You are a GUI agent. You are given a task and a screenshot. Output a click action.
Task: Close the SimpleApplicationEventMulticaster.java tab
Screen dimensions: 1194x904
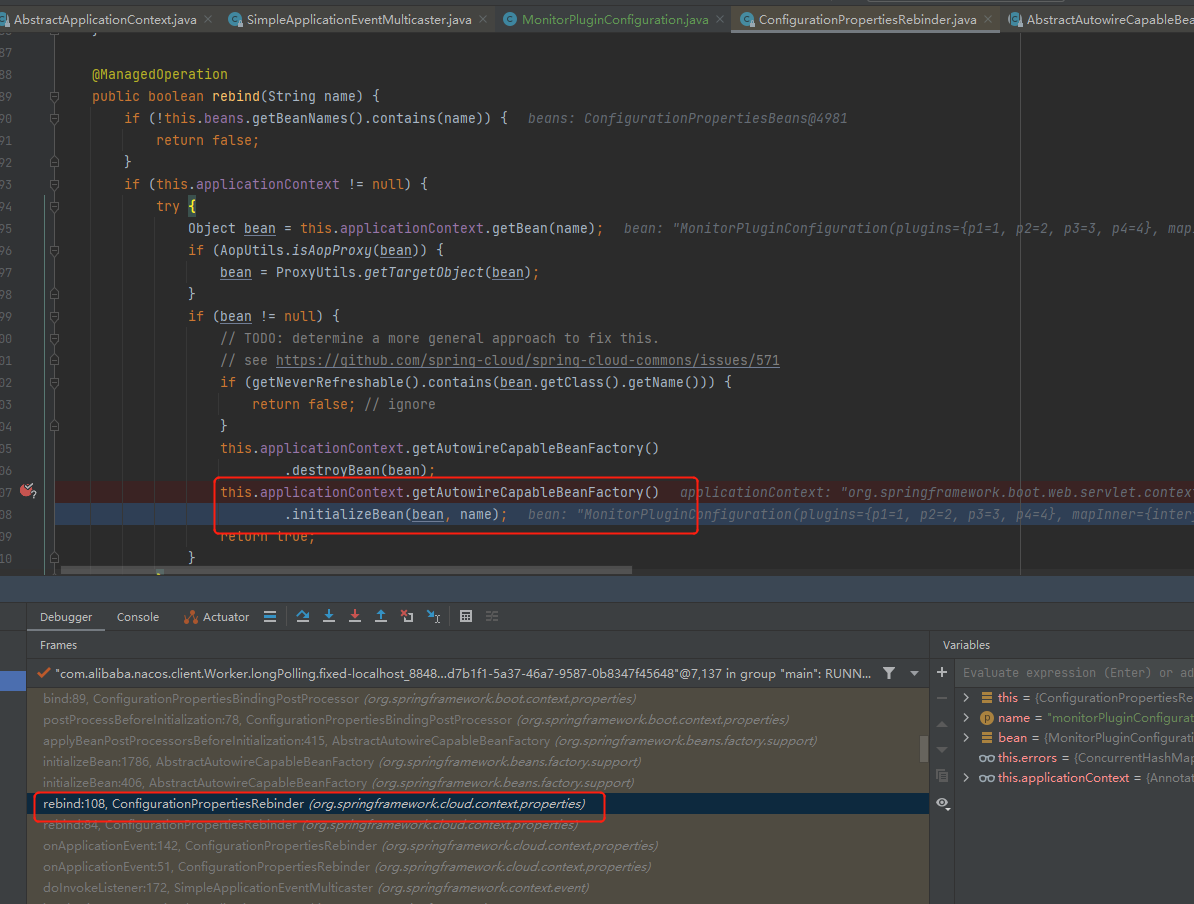click(483, 18)
